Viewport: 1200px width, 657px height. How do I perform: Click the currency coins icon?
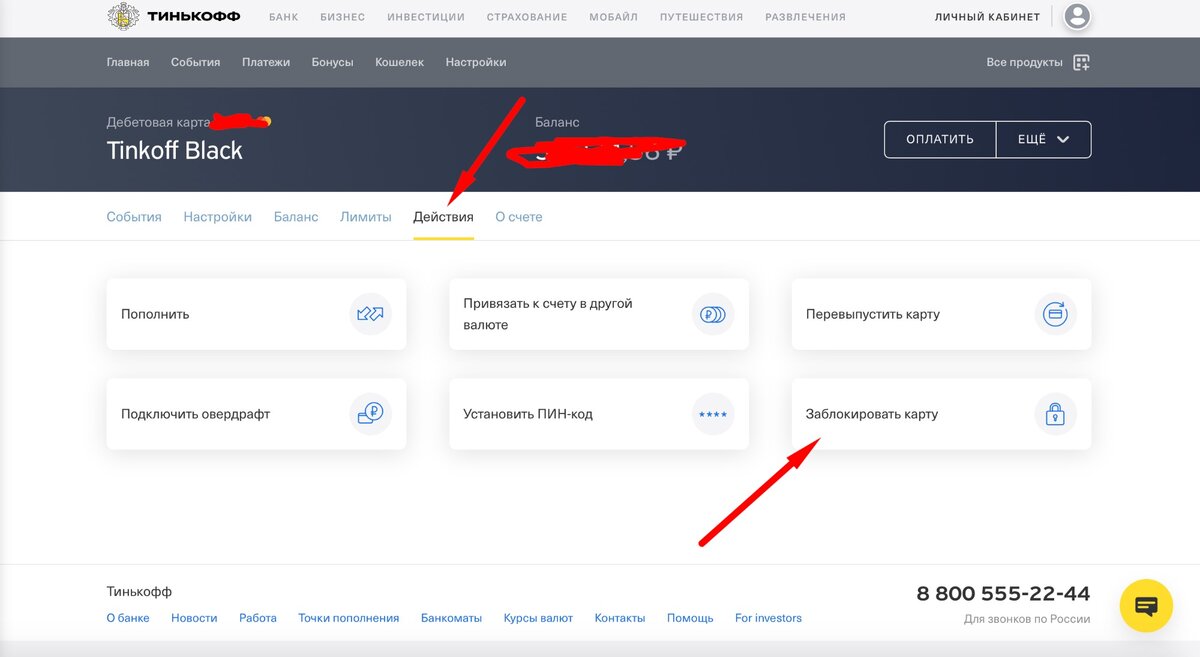coord(713,314)
